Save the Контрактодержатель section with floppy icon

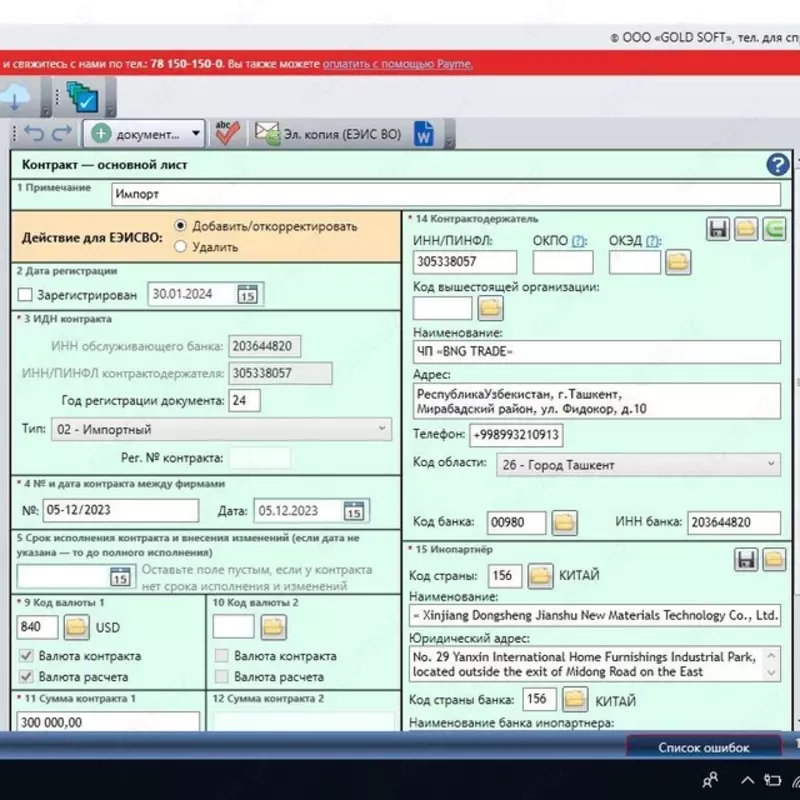click(x=717, y=230)
